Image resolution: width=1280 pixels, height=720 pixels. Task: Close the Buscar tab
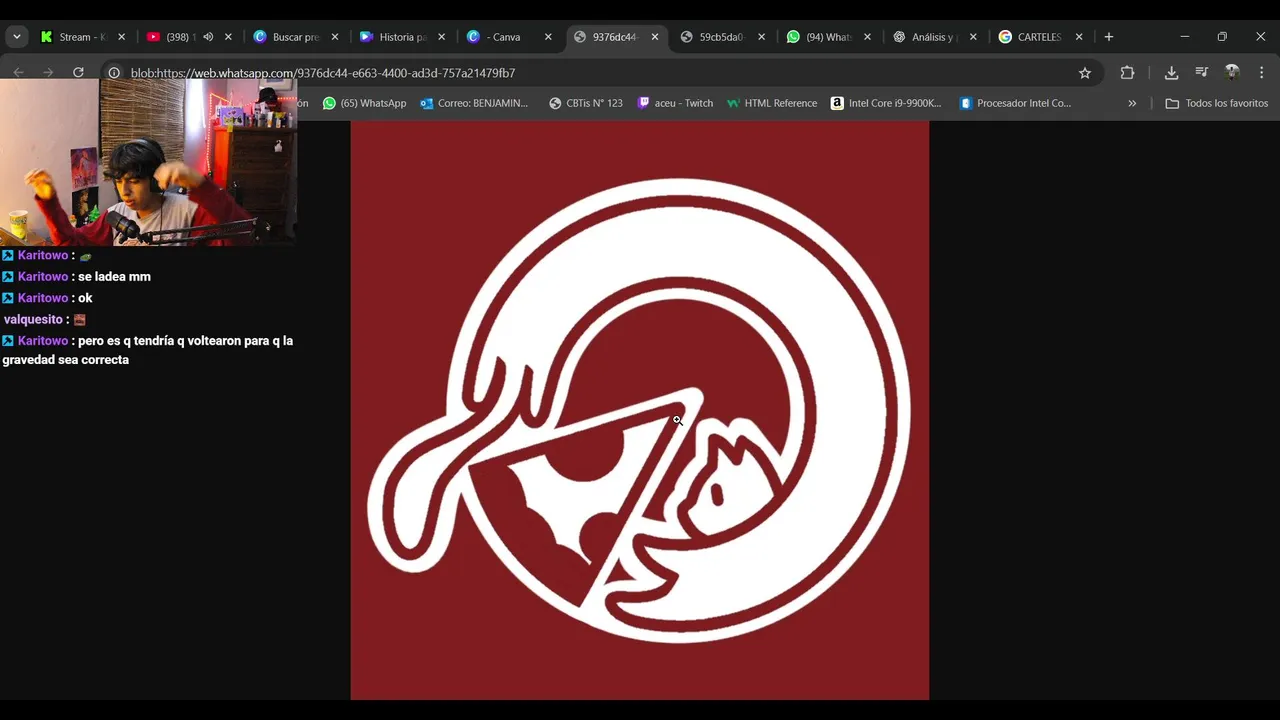(x=335, y=37)
